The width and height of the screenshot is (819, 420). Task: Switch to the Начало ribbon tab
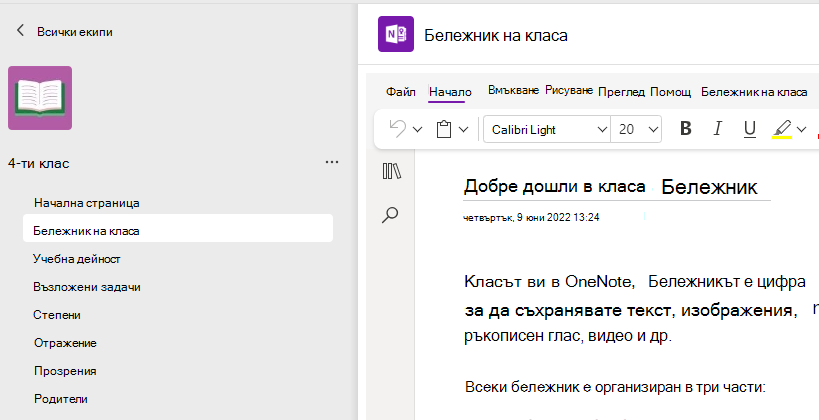tap(450, 92)
